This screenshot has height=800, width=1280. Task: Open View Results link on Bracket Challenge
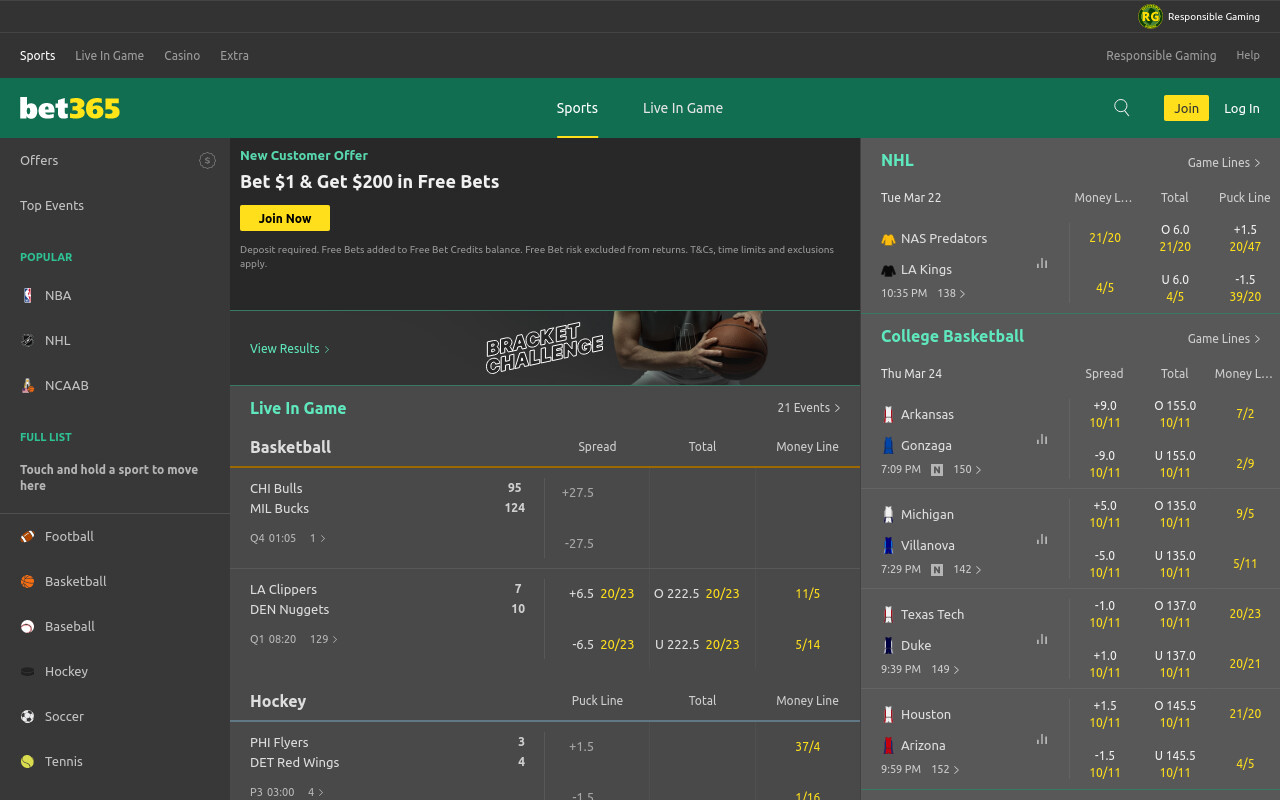(290, 348)
